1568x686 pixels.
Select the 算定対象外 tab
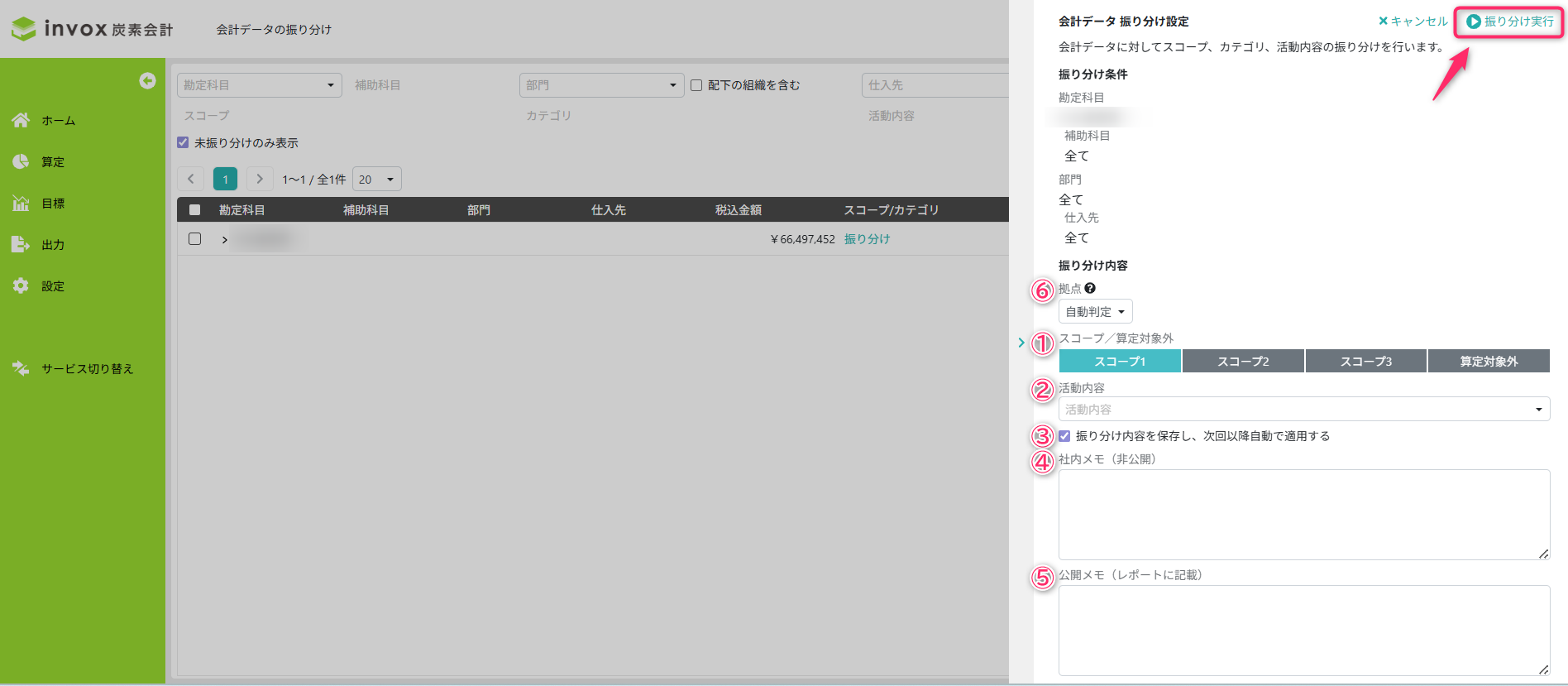click(1488, 361)
